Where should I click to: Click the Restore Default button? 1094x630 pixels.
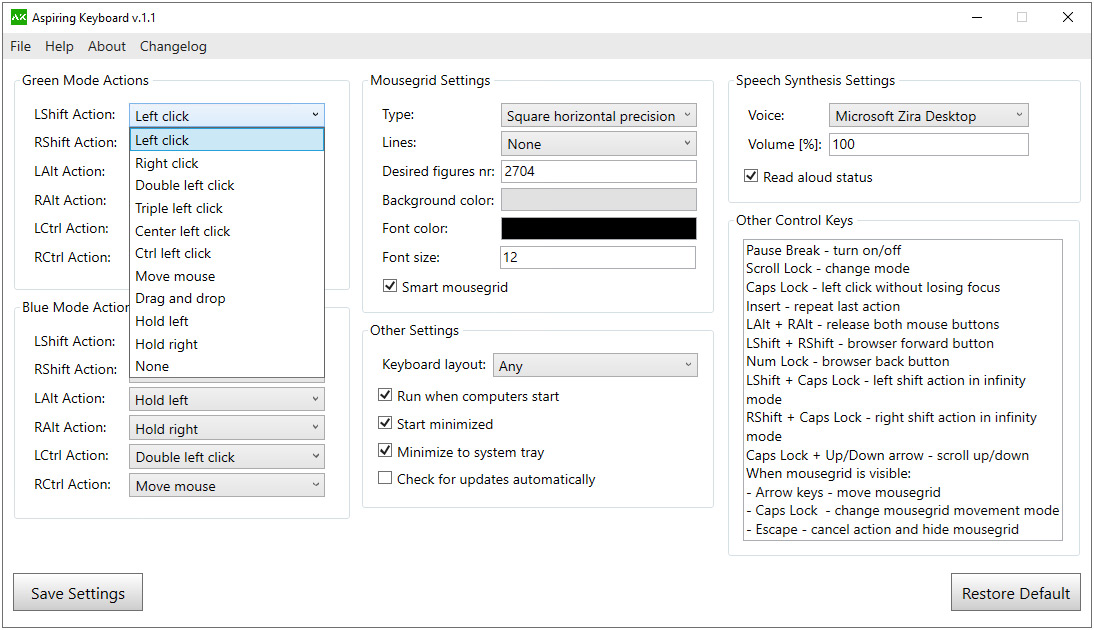[1015, 593]
